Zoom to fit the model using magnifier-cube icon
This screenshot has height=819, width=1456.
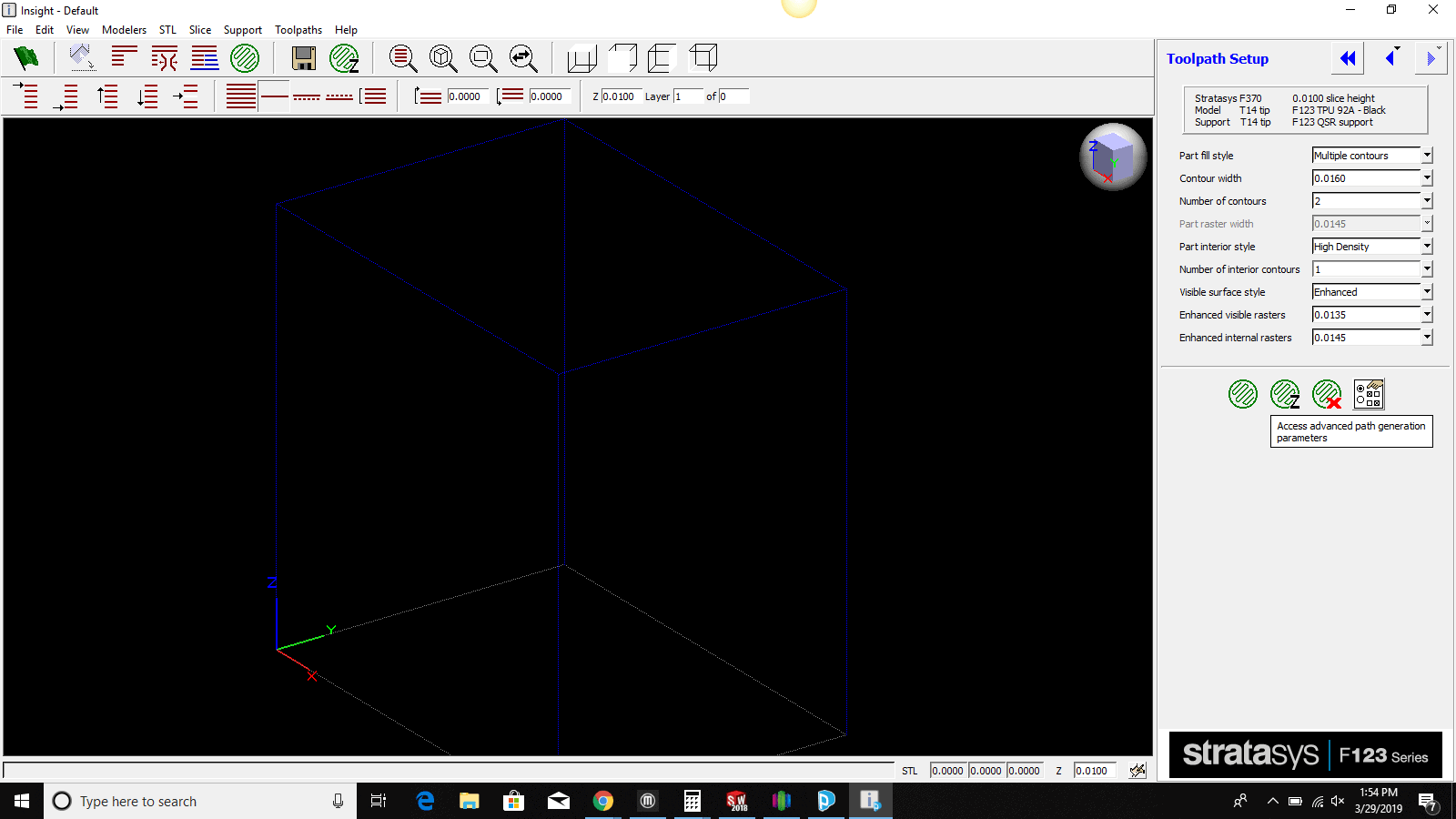click(x=443, y=57)
